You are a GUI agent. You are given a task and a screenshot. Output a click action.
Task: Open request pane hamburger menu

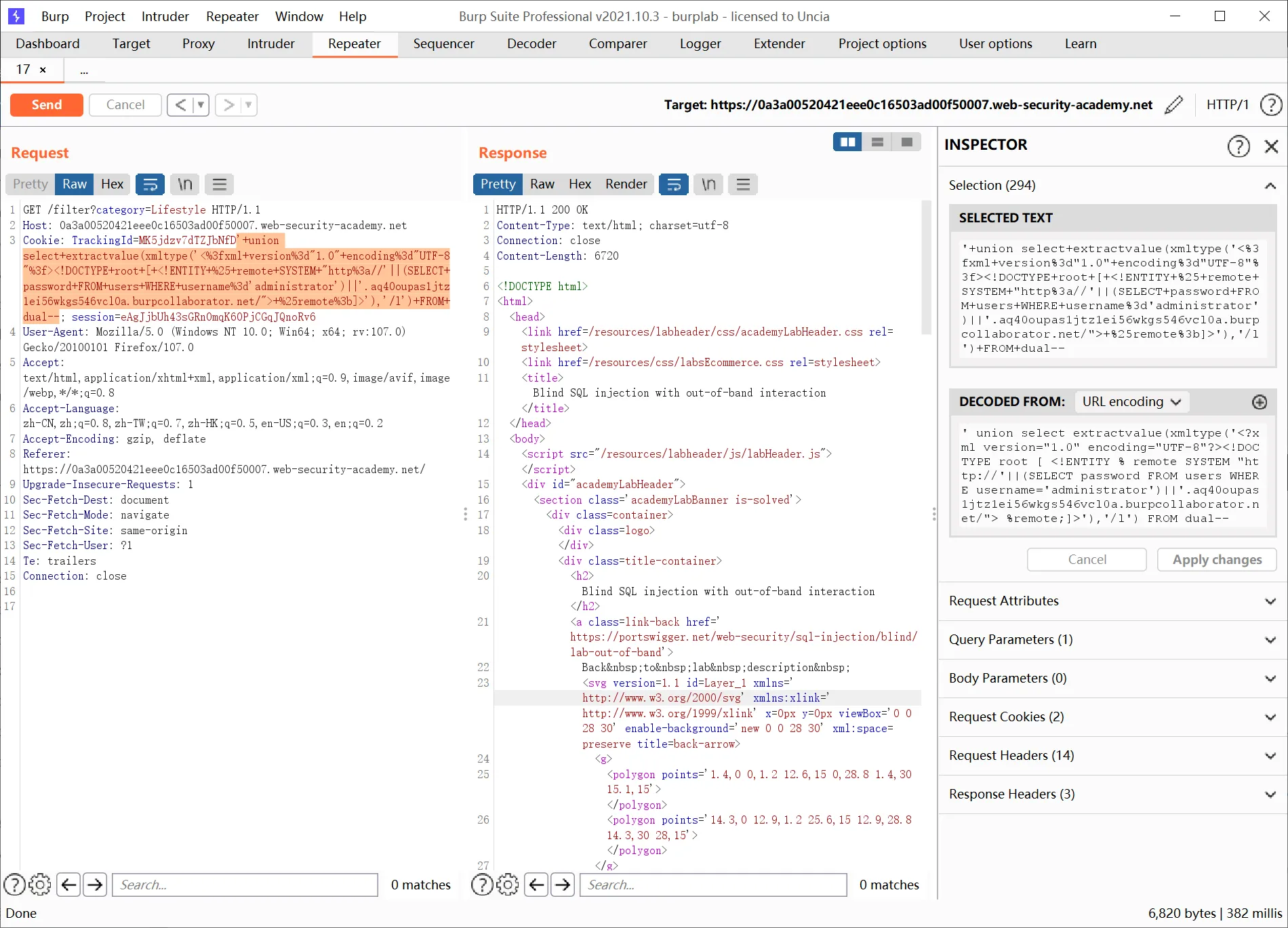point(219,184)
